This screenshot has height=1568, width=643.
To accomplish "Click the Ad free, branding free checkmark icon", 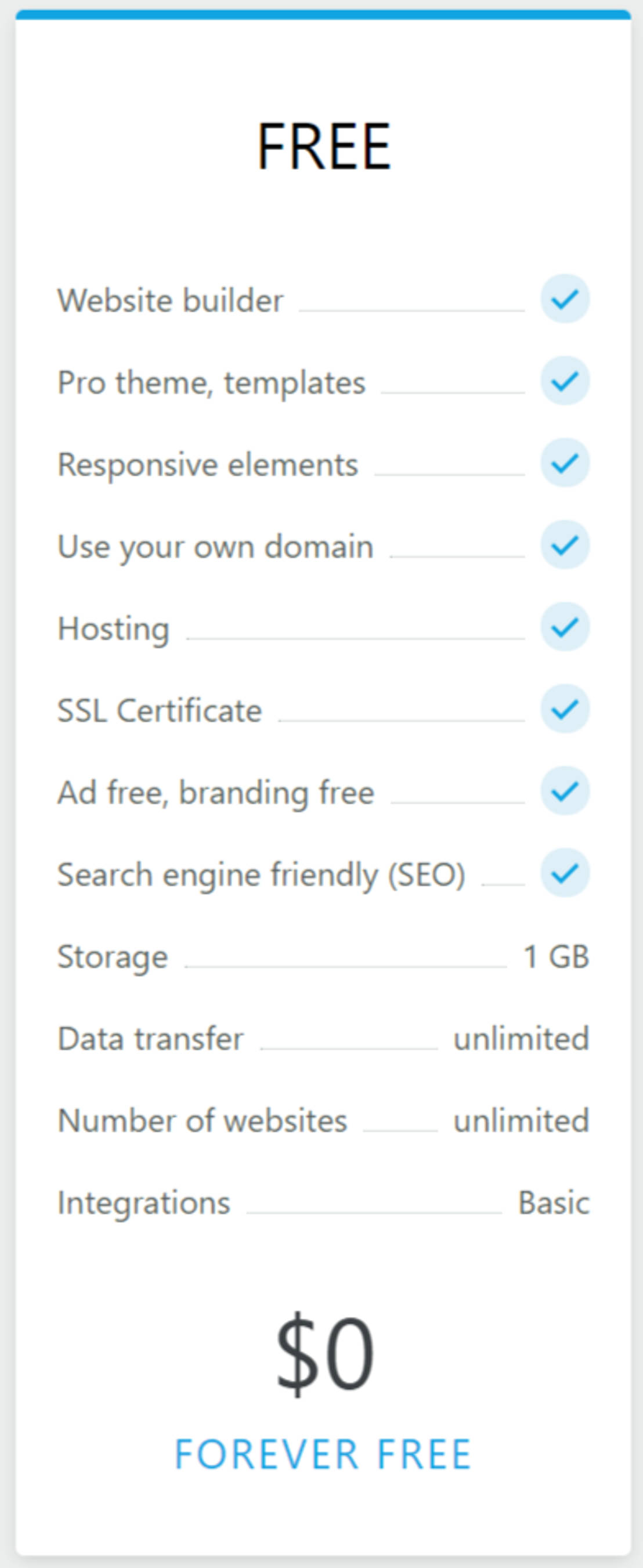I will click(x=566, y=793).
